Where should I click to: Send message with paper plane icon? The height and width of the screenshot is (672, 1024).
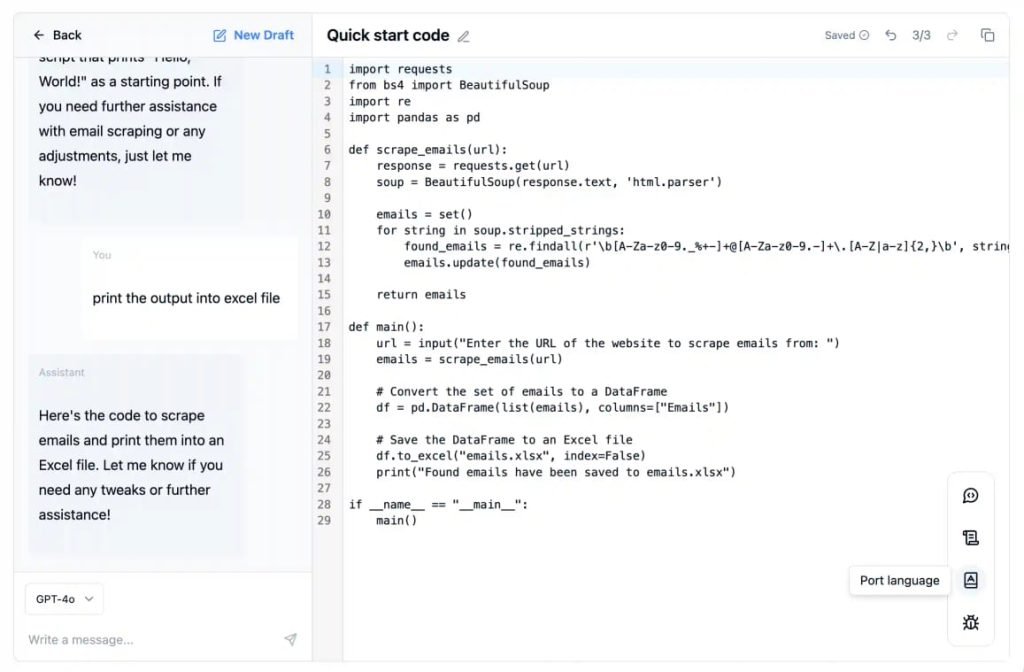click(290, 639)
